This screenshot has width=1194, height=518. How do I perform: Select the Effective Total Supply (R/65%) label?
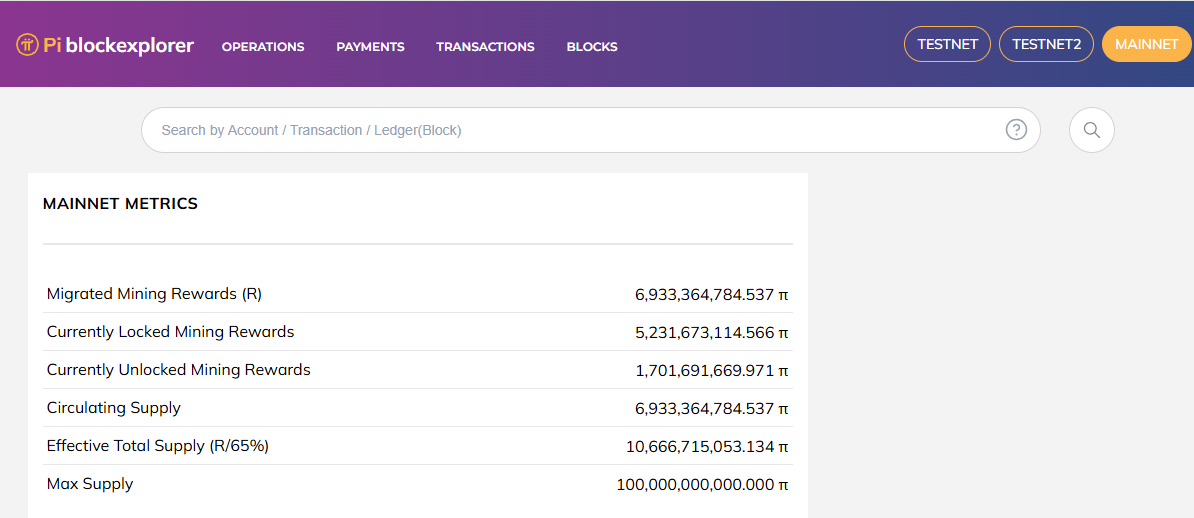158,446
